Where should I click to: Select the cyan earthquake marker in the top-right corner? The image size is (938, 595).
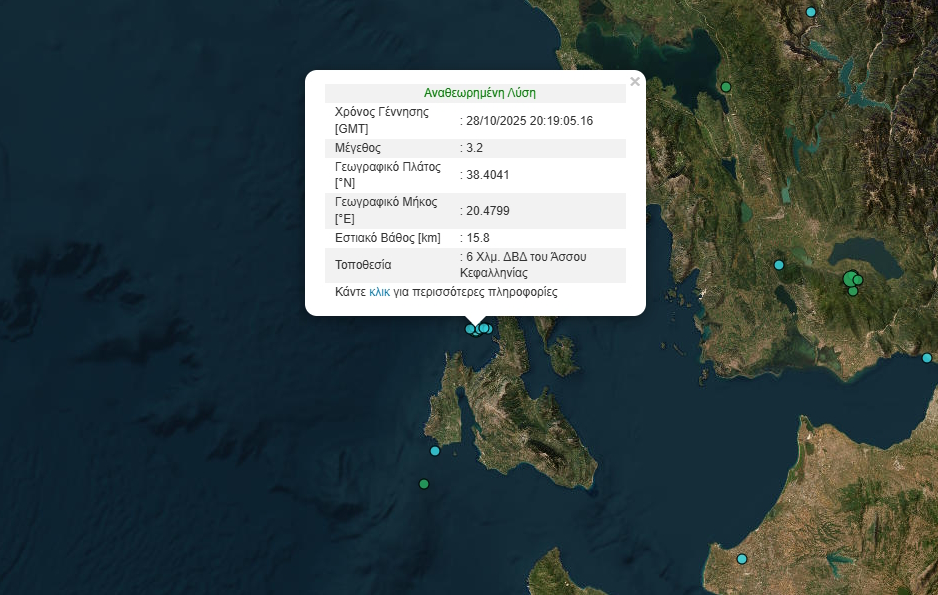click(x=811, y=12)
